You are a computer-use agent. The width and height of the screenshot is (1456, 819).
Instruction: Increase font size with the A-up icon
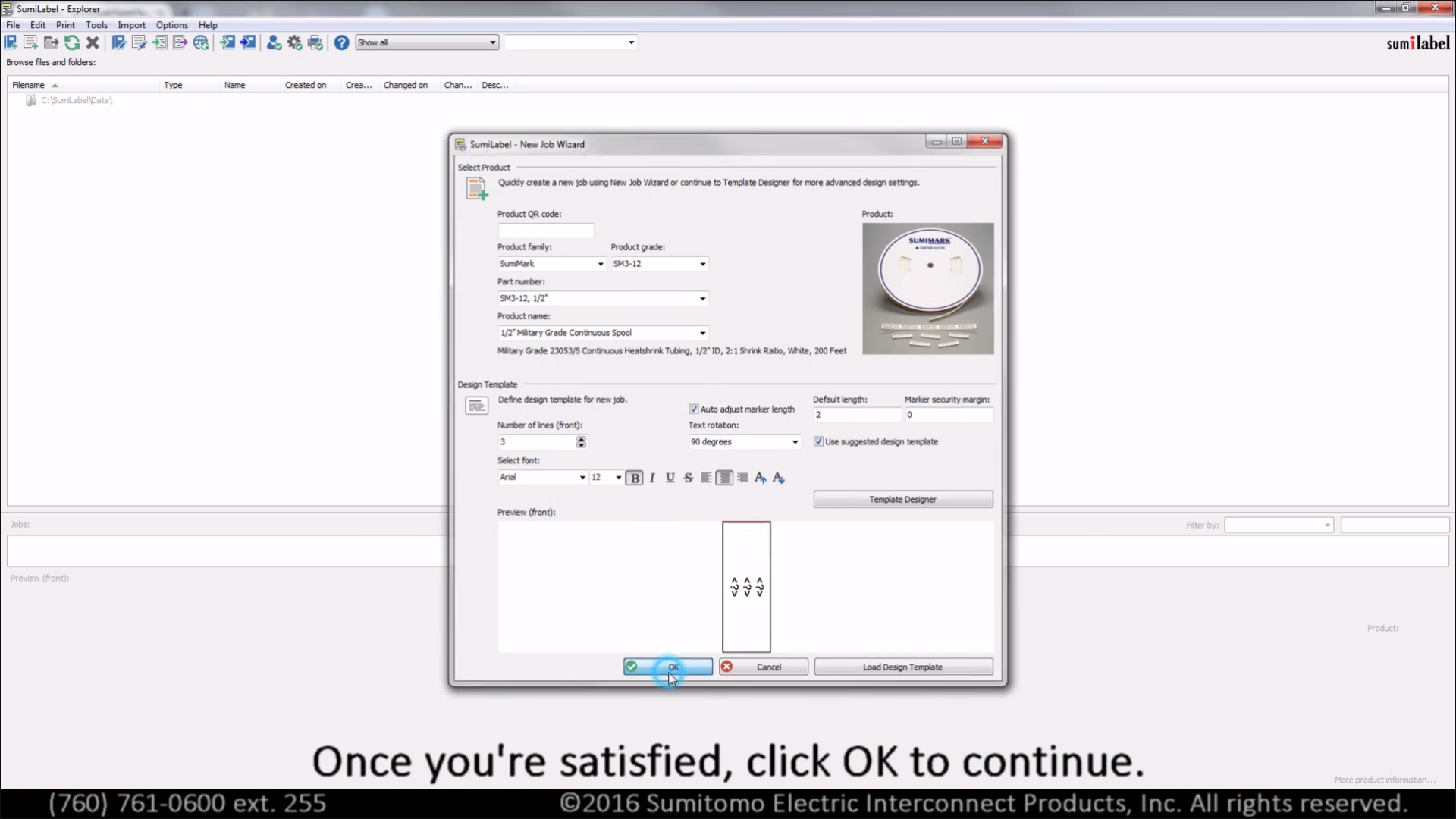[x=760, y=478]
